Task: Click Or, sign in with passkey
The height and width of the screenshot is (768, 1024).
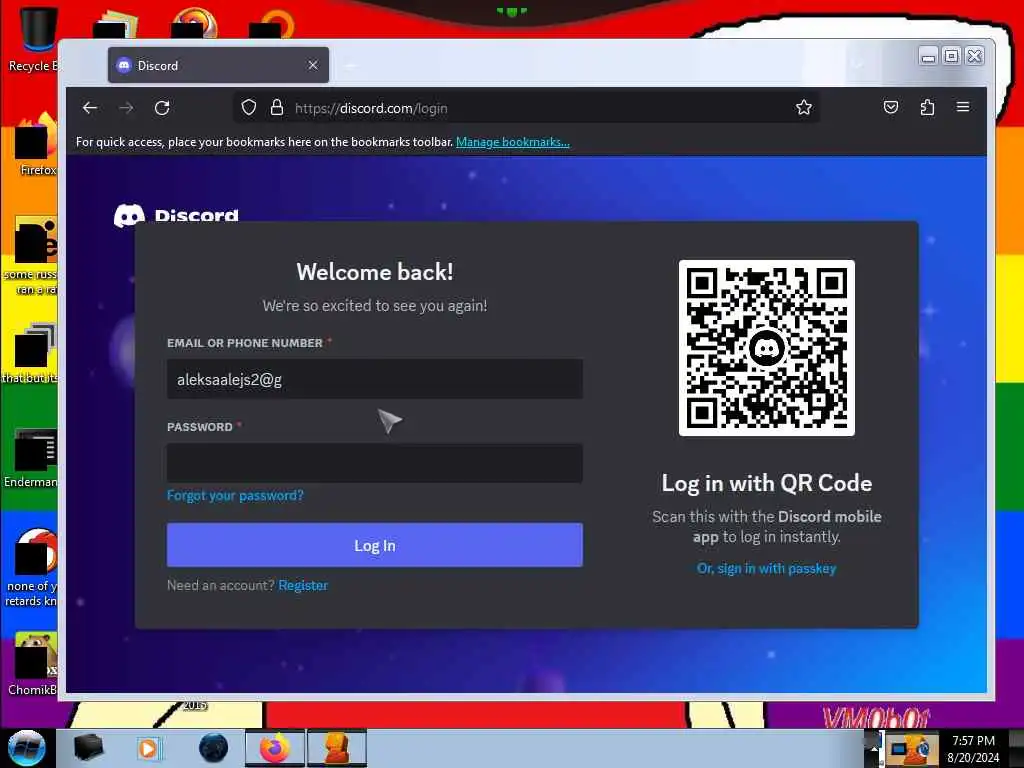Action: (x=766, y=568)
